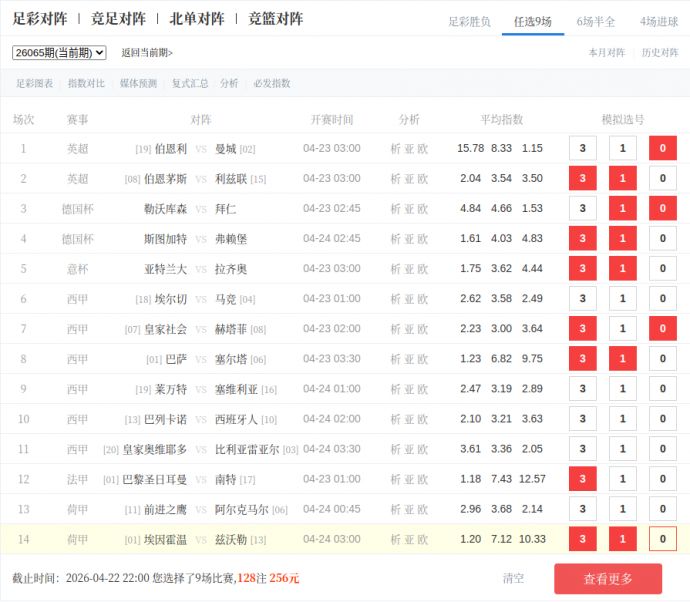Screen dimensions: 690x602
Task: Open the 4场进球 tab
Action: click(x=659, y=21)
